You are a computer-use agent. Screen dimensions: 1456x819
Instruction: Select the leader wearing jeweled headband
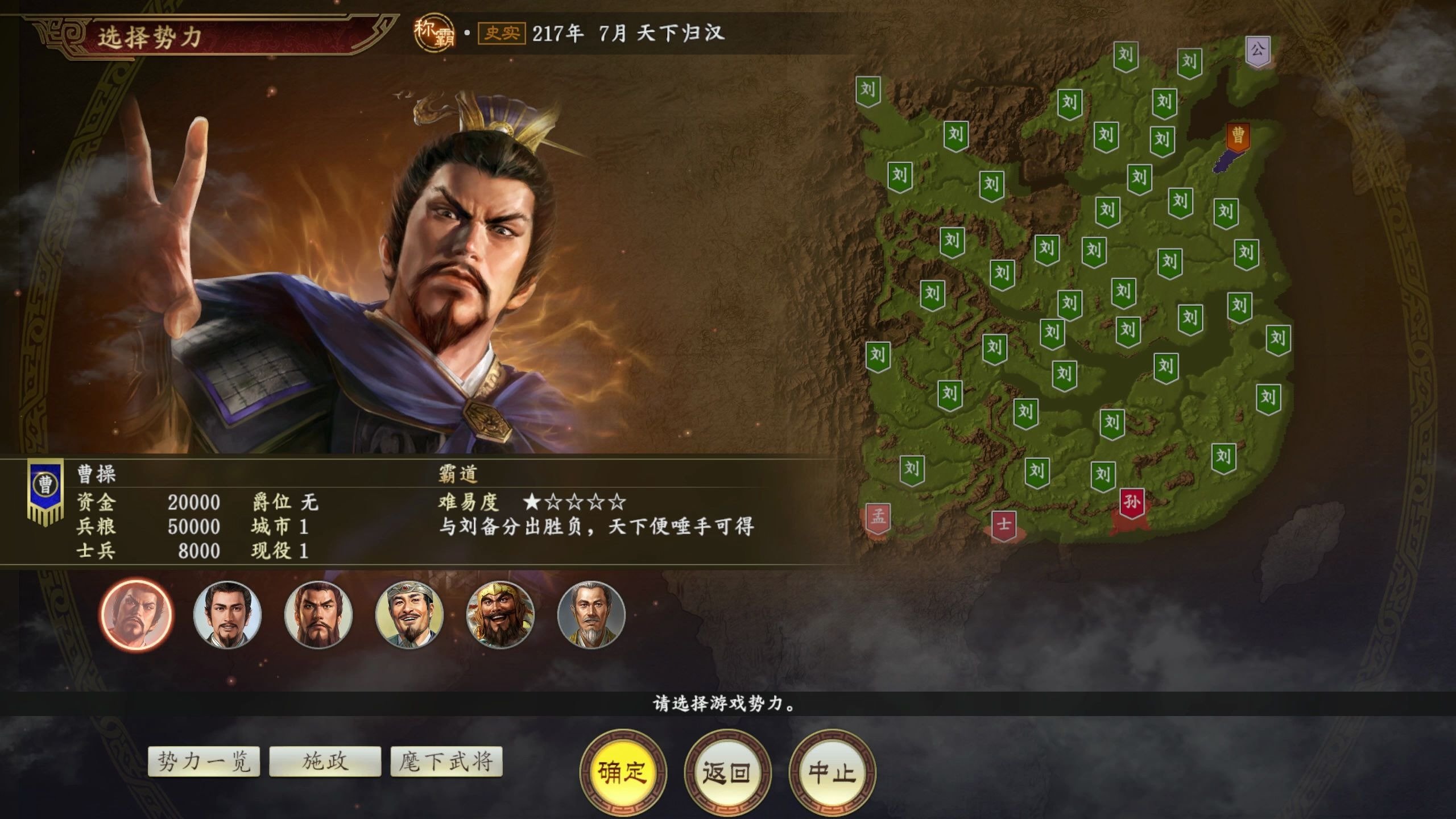click(x=409, y=615)
